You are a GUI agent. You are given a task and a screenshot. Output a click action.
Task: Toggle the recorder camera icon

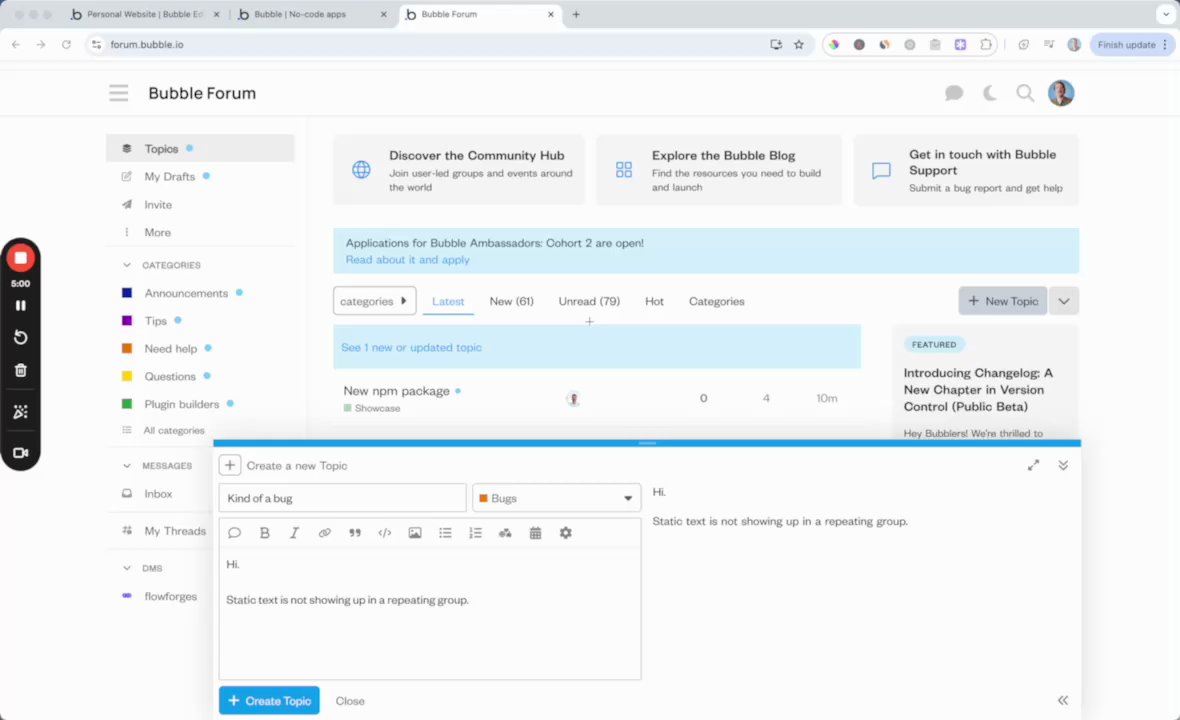(x=20, y=453)
